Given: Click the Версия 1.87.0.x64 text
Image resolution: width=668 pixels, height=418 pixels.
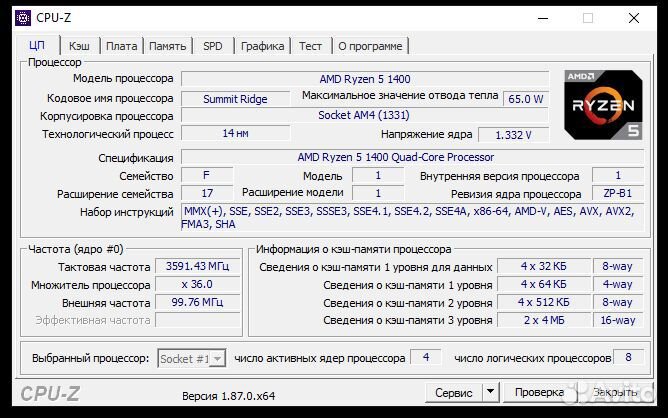Looking at the screenshot, I should [x=228, y=396].
